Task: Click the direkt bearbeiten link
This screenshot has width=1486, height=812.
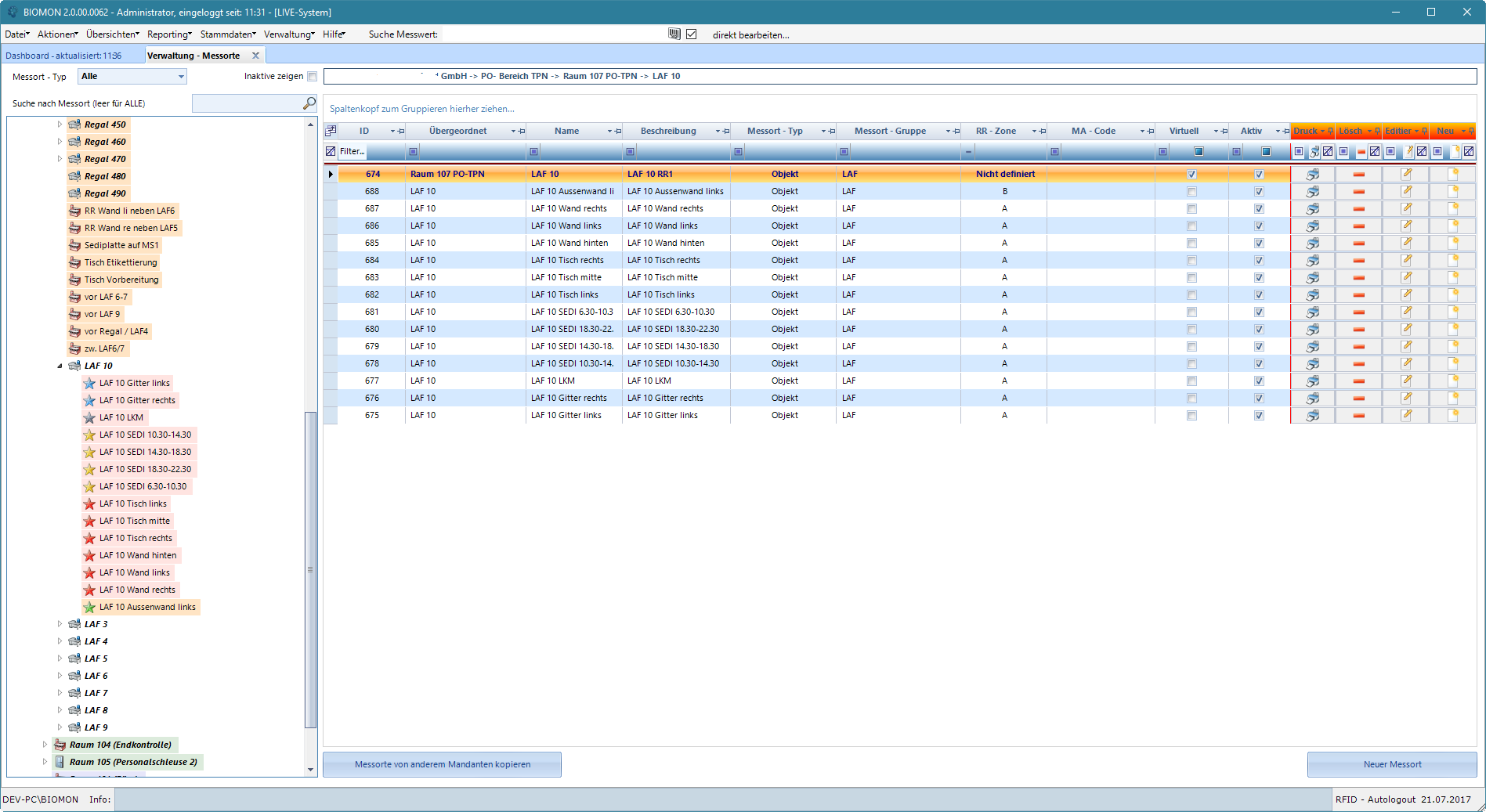Action: 750,35
